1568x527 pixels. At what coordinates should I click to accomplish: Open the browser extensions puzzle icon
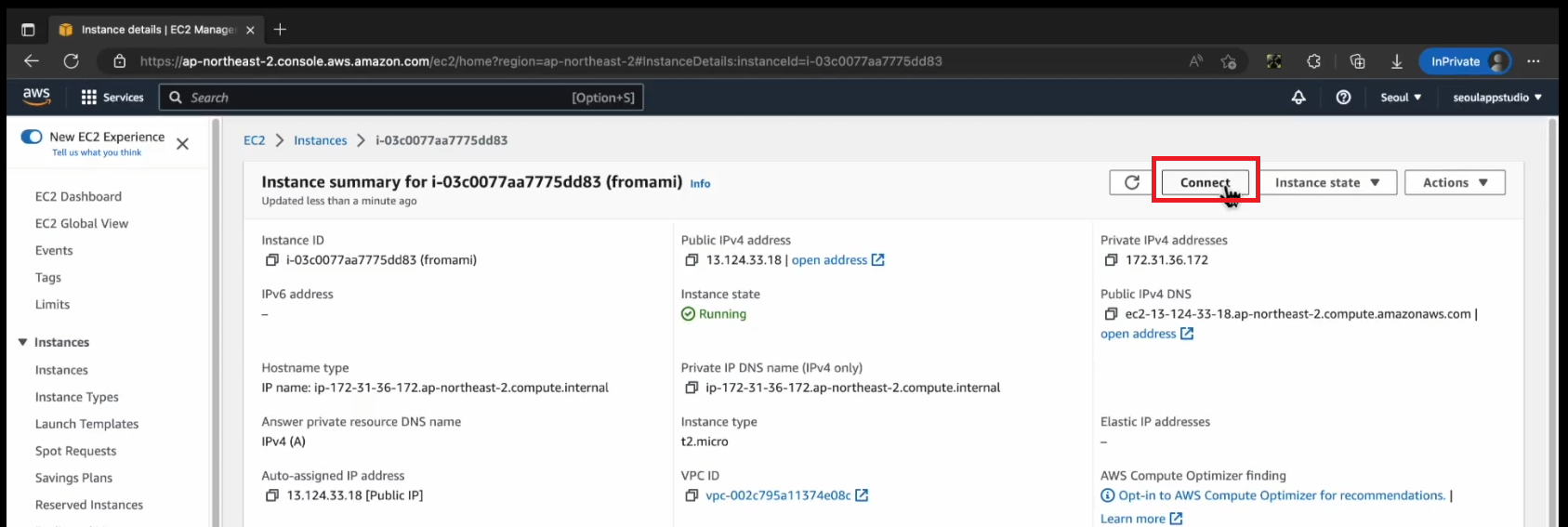coord(1313,61)
